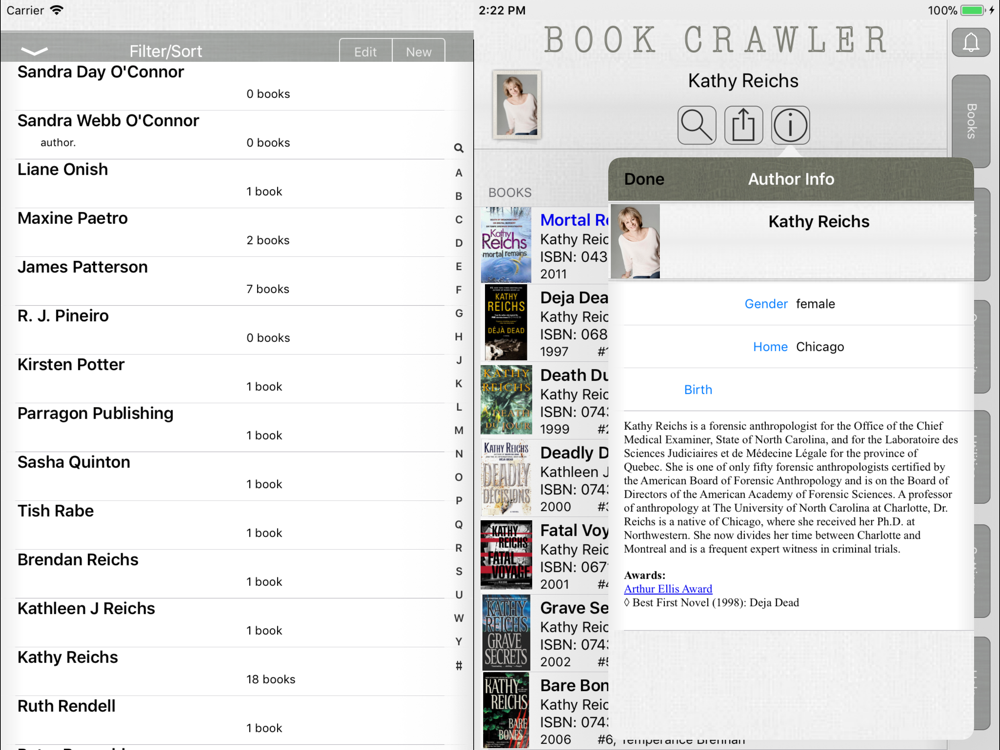Viewport: 1000px width, 750px height.
Task: Open Deja Dead book cover
Action: [x=506, y=323]
